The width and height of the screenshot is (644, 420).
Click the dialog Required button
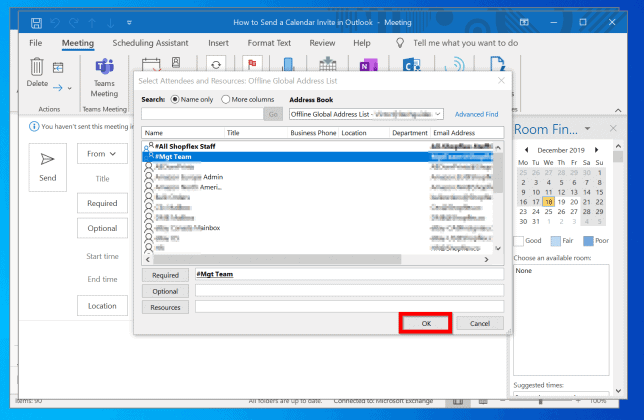165,275
